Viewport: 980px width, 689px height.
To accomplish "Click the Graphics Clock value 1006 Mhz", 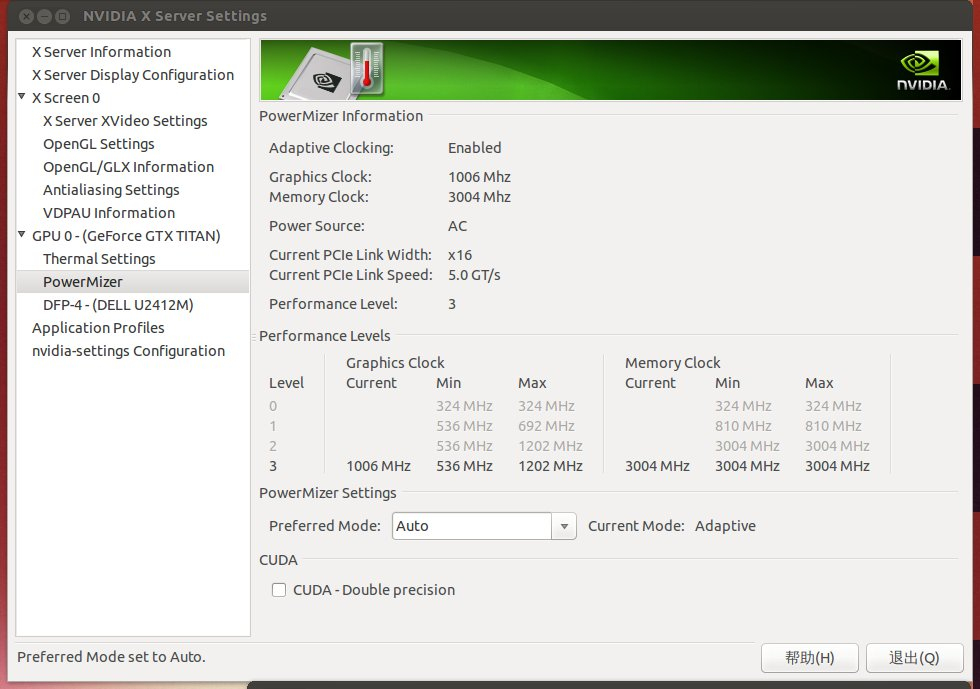I will pyautogui.click(x=479, y=177).
